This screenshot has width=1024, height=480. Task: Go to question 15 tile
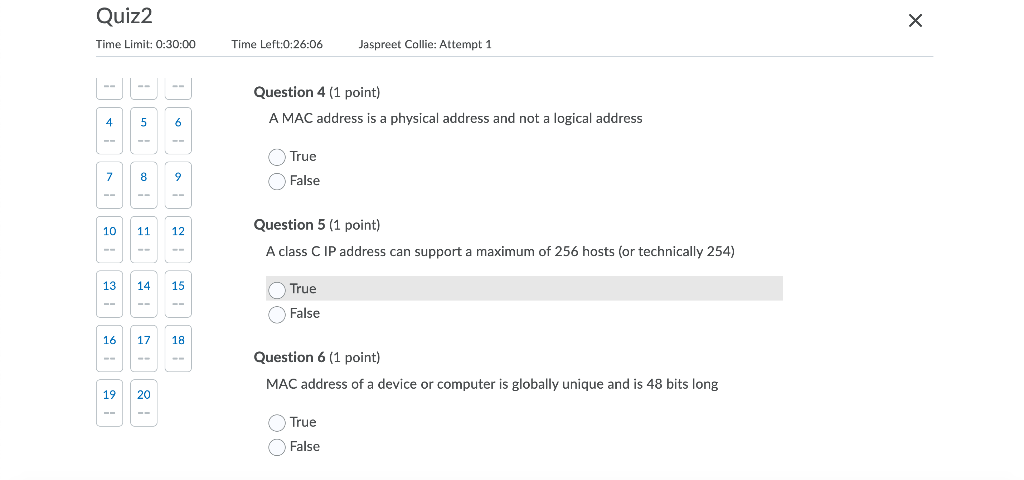[x=178, y=293]
